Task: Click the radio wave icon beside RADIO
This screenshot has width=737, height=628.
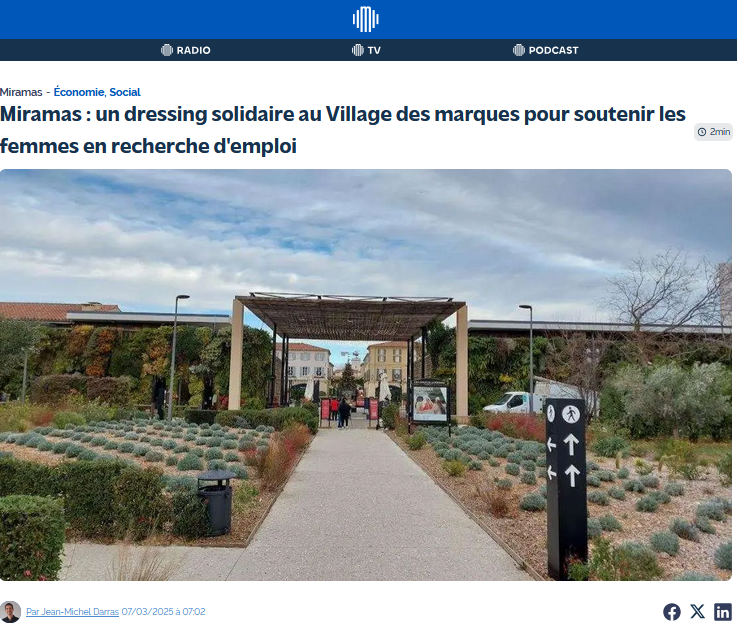Action: click(x=167, y=50)
